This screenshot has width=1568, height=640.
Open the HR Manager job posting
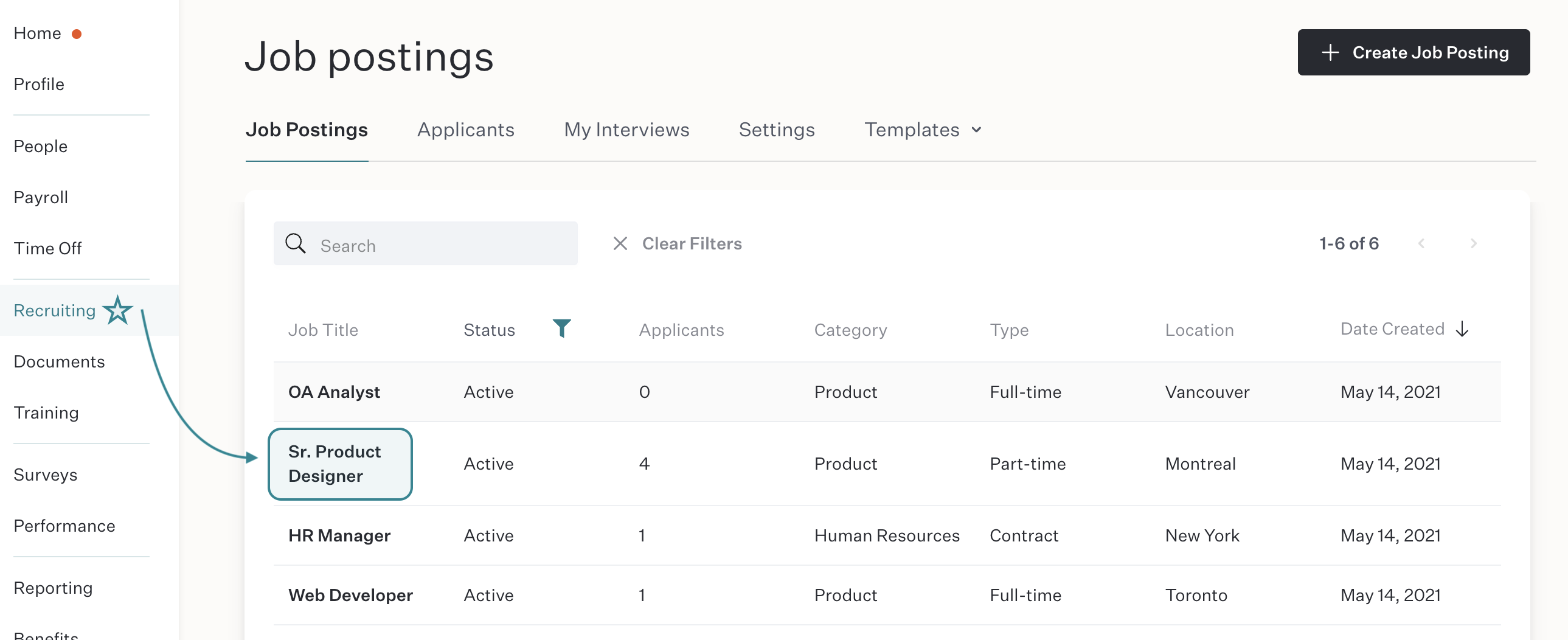click(x=339, y=536)
